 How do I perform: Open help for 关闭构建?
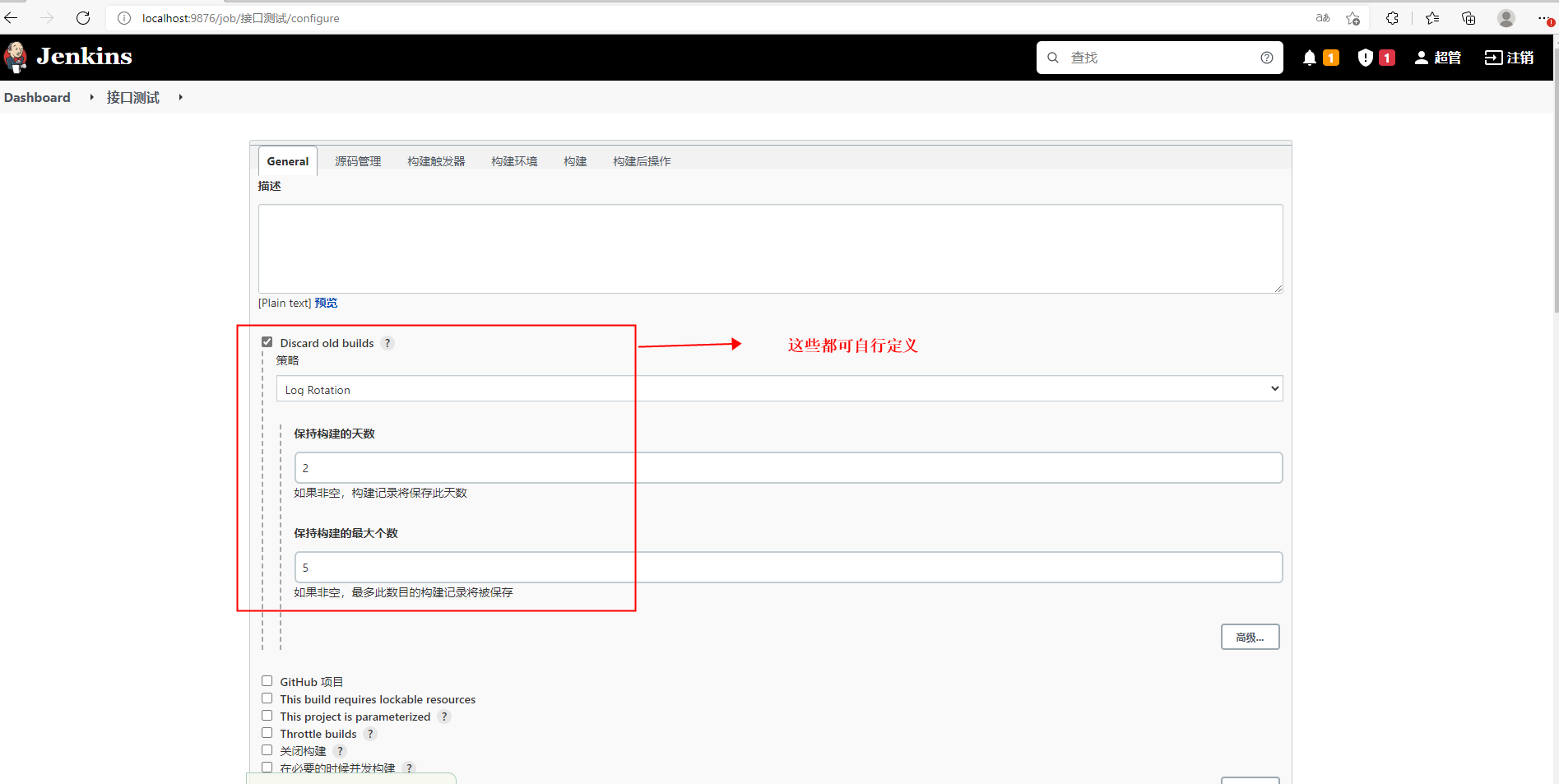click(x=340, y=751)
